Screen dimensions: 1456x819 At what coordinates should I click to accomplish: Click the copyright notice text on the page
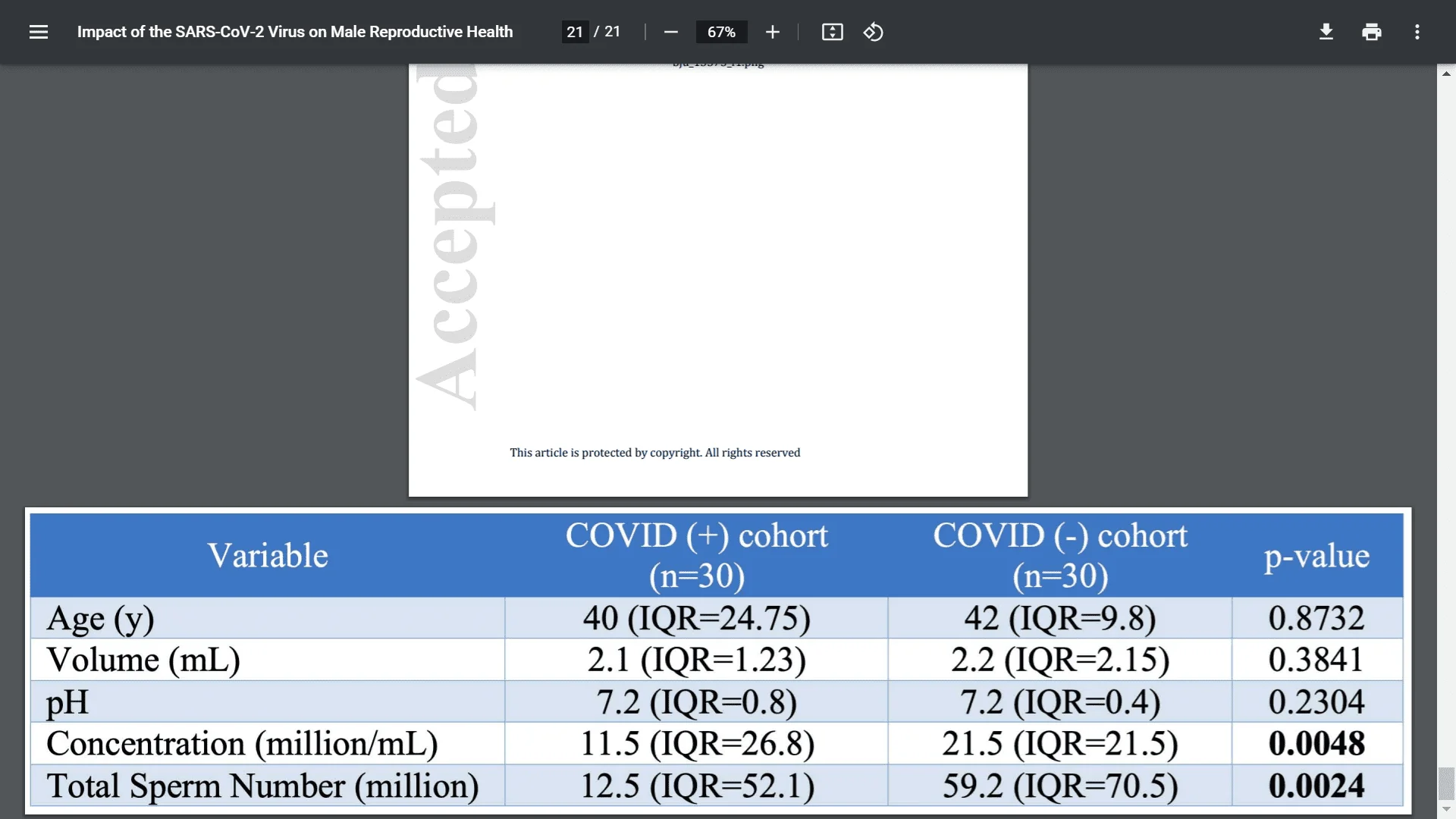click(654, 453)
